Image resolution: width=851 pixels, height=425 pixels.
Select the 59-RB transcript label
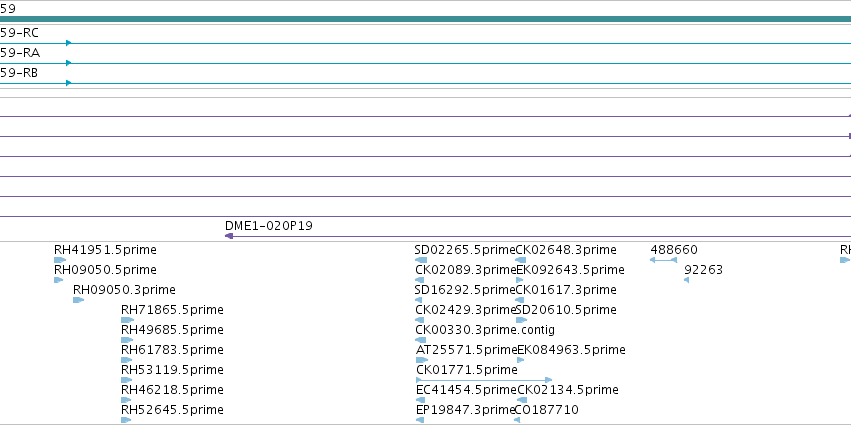(x=19, y=73)
